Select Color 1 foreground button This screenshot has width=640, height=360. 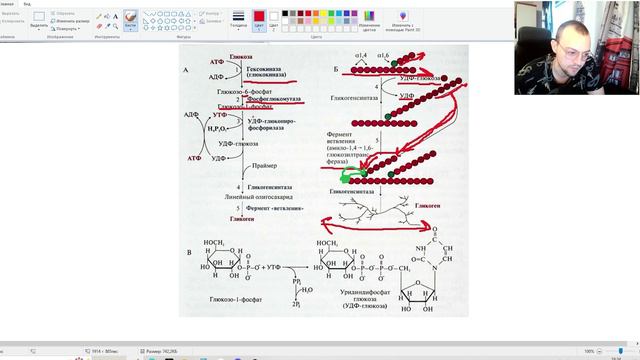[259, 21]
